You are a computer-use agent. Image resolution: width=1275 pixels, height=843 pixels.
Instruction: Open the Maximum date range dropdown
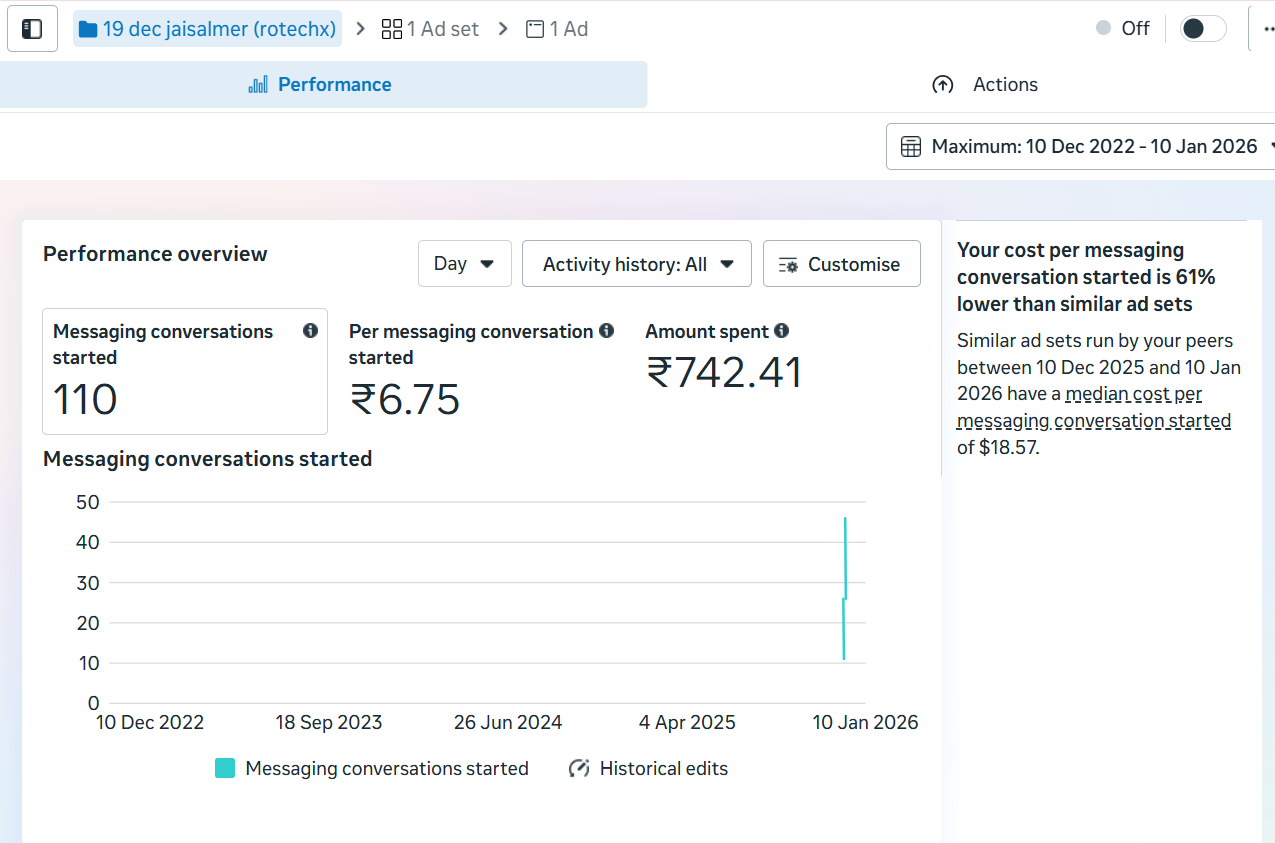tap(1081, 147)
